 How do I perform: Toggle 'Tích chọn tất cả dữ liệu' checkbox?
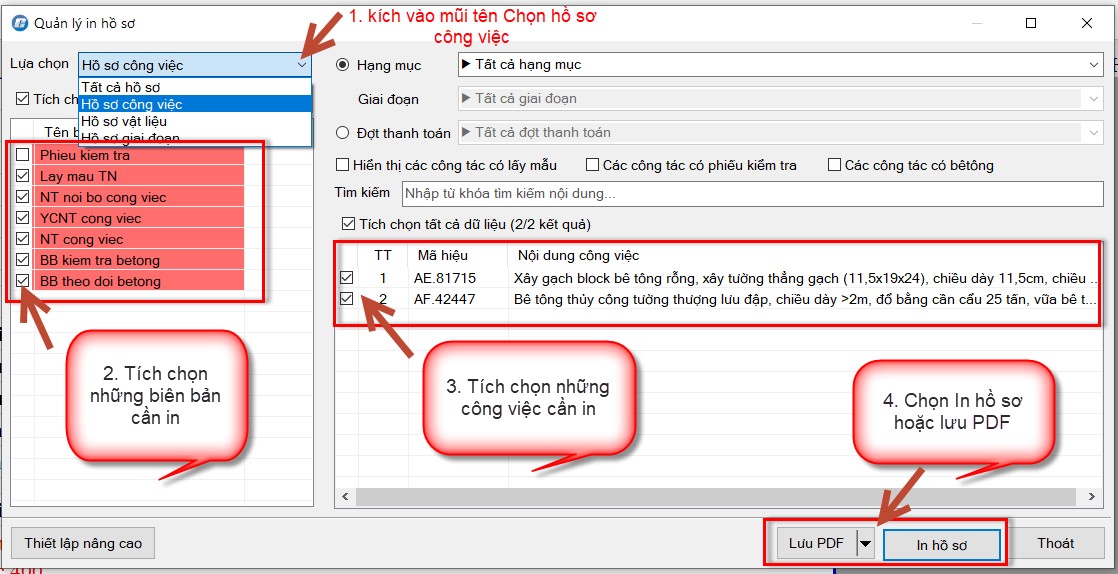348,224
